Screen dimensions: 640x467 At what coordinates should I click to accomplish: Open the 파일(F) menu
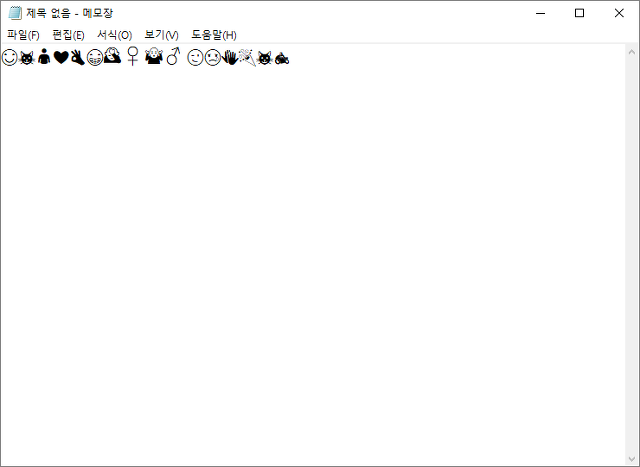coord(23,35)
